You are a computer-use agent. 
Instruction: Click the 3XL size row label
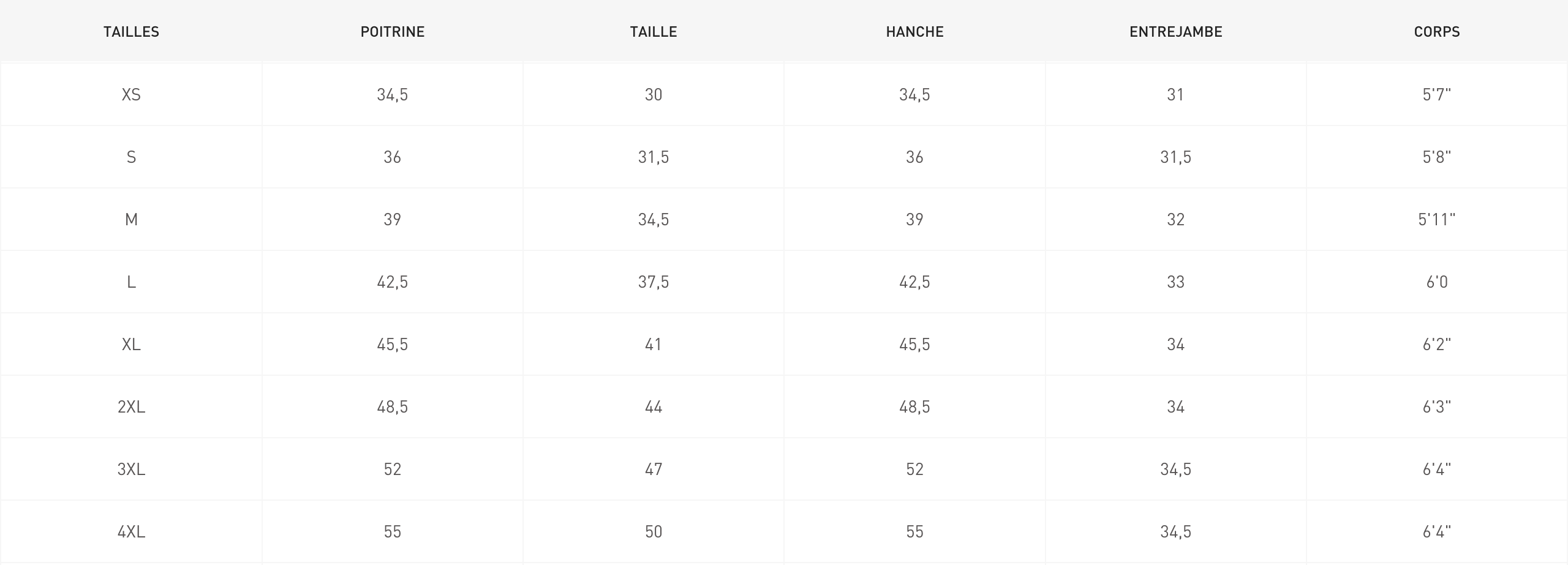tap(131, 469)
